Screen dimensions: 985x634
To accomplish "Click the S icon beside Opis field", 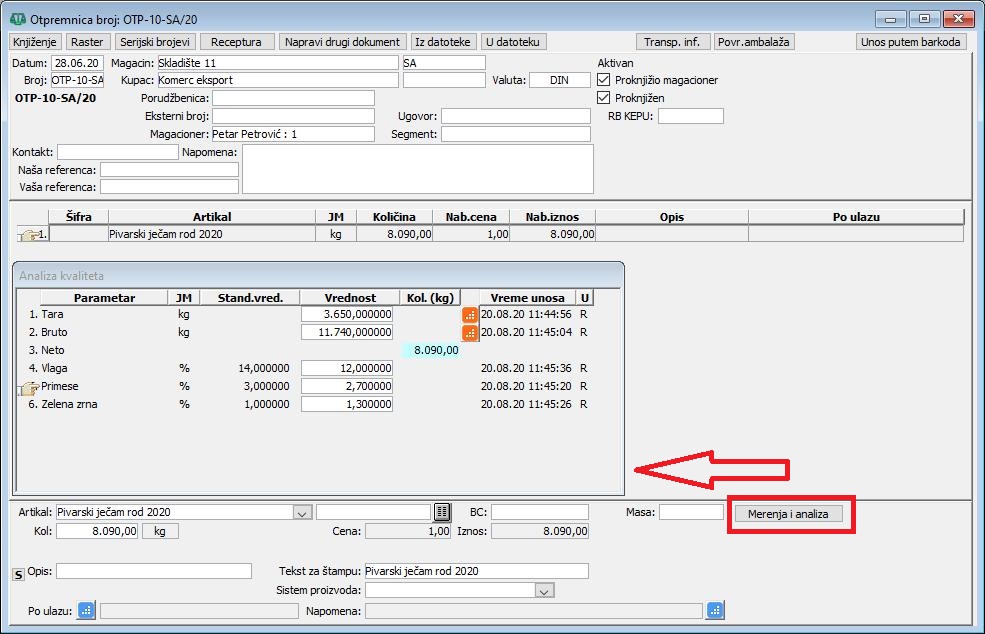I will pos(18,573).
